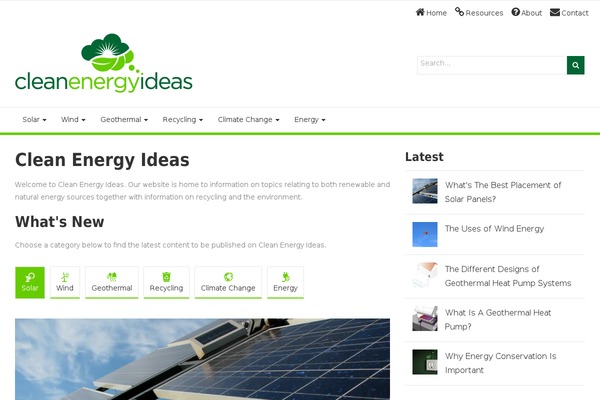Click the Search input field

[x=492, y=65]
